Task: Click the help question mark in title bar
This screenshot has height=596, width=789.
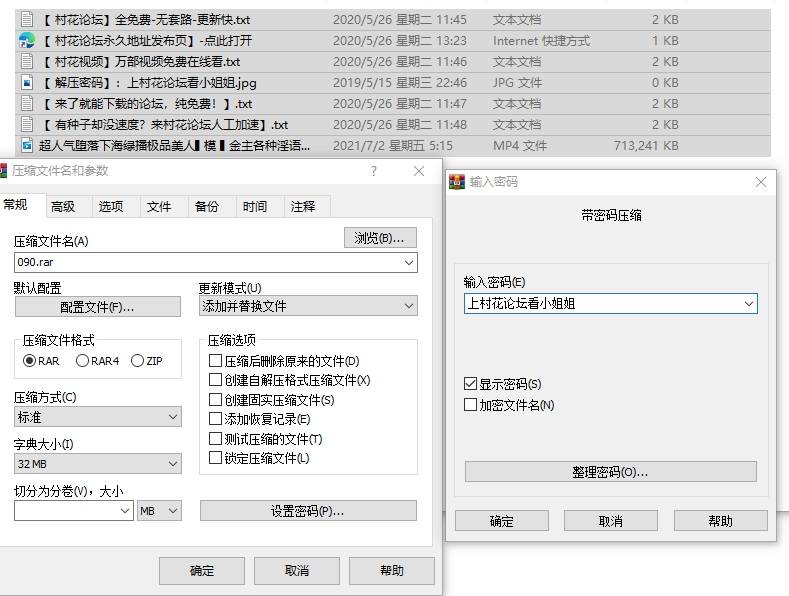Action: pyautogui.click(x=375, y=171)
